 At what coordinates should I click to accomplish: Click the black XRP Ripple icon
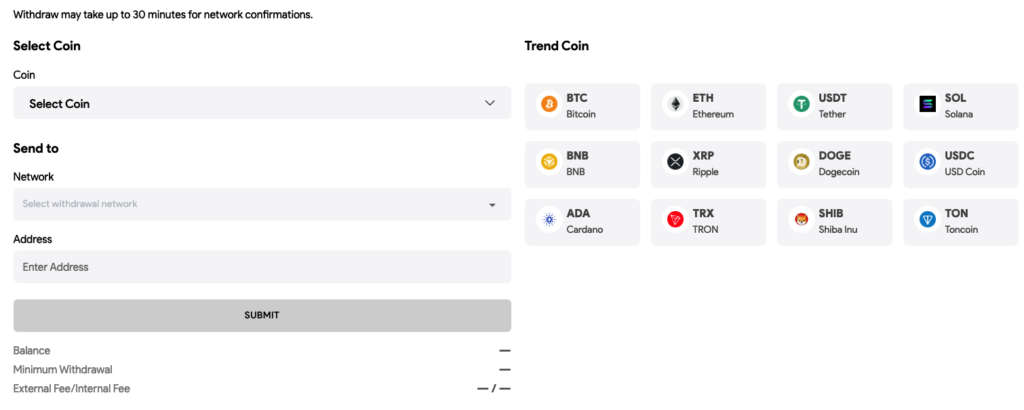(x=675, y=162)
